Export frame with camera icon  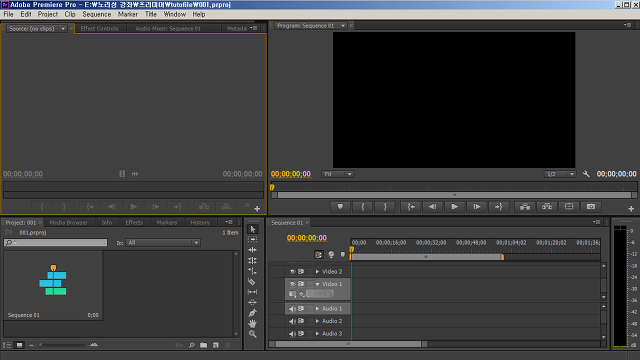click(591, 207)
